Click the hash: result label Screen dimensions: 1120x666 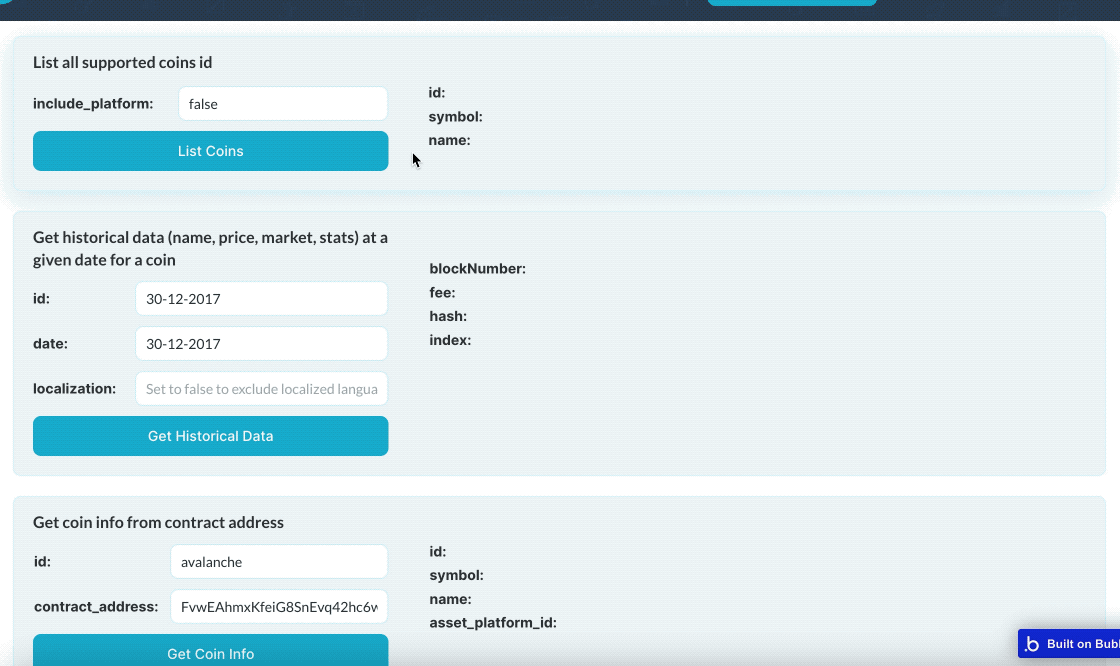[x=448, y=316]
